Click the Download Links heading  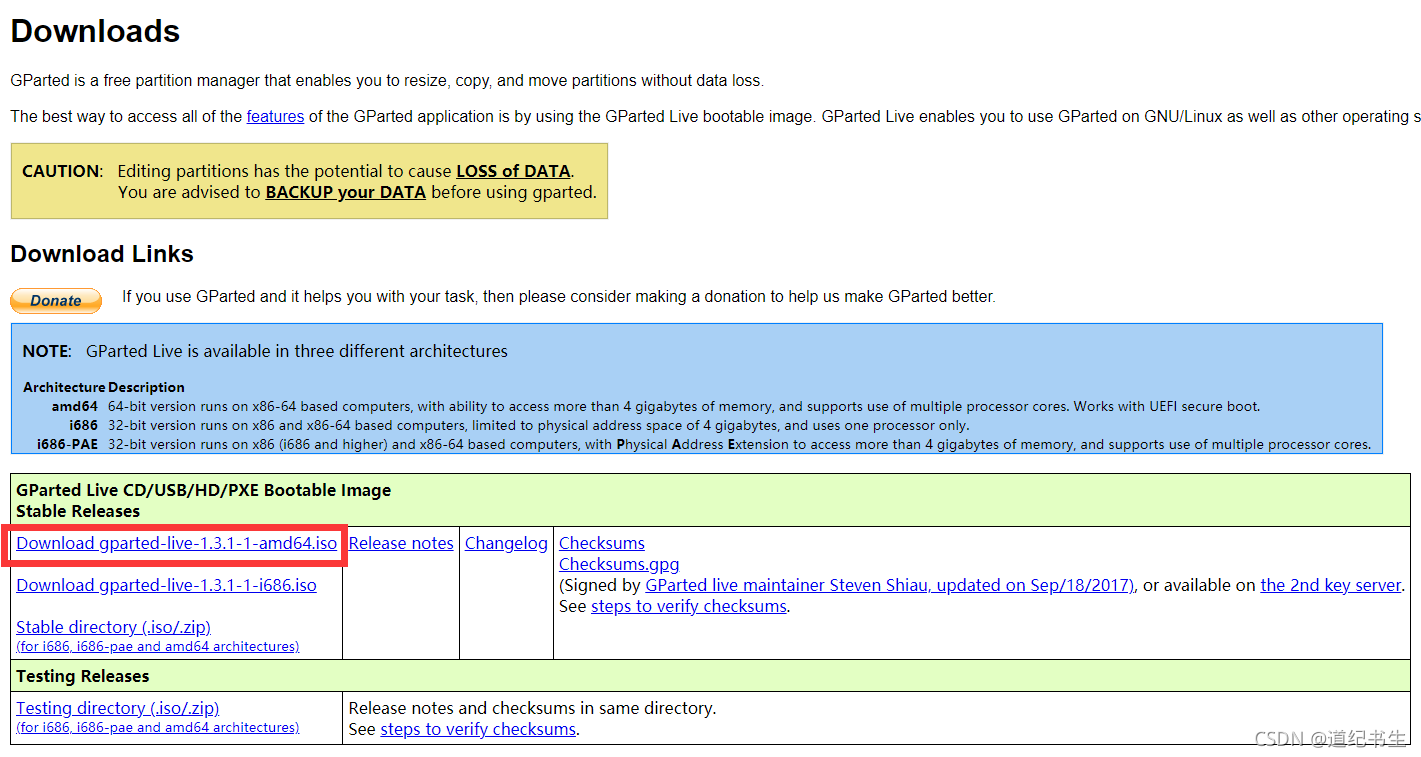102,254
